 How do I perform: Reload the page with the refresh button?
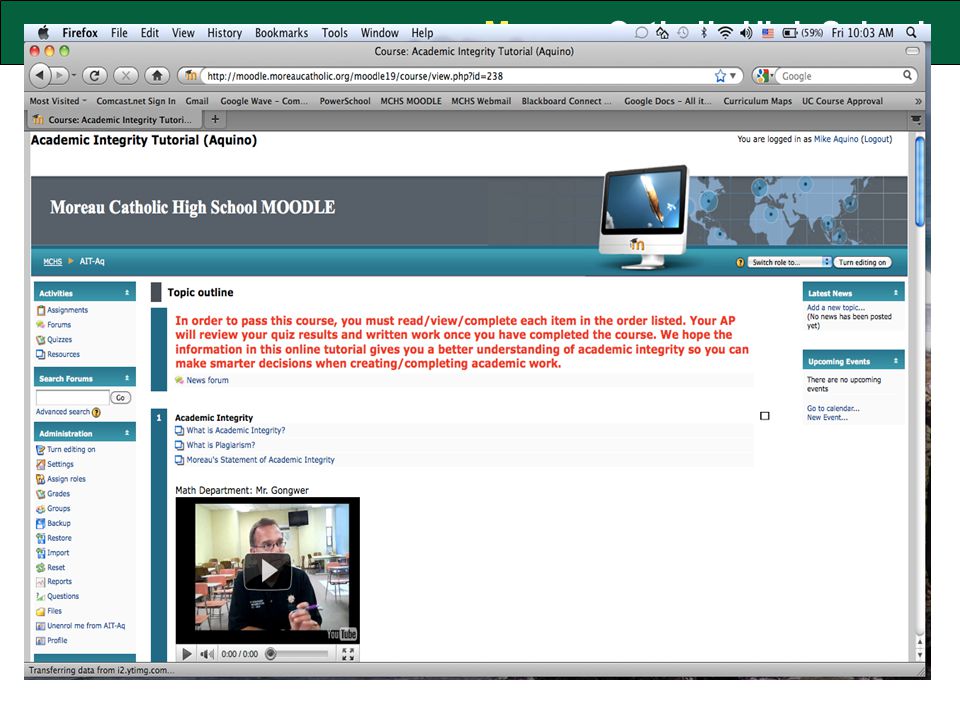point(94,75)
